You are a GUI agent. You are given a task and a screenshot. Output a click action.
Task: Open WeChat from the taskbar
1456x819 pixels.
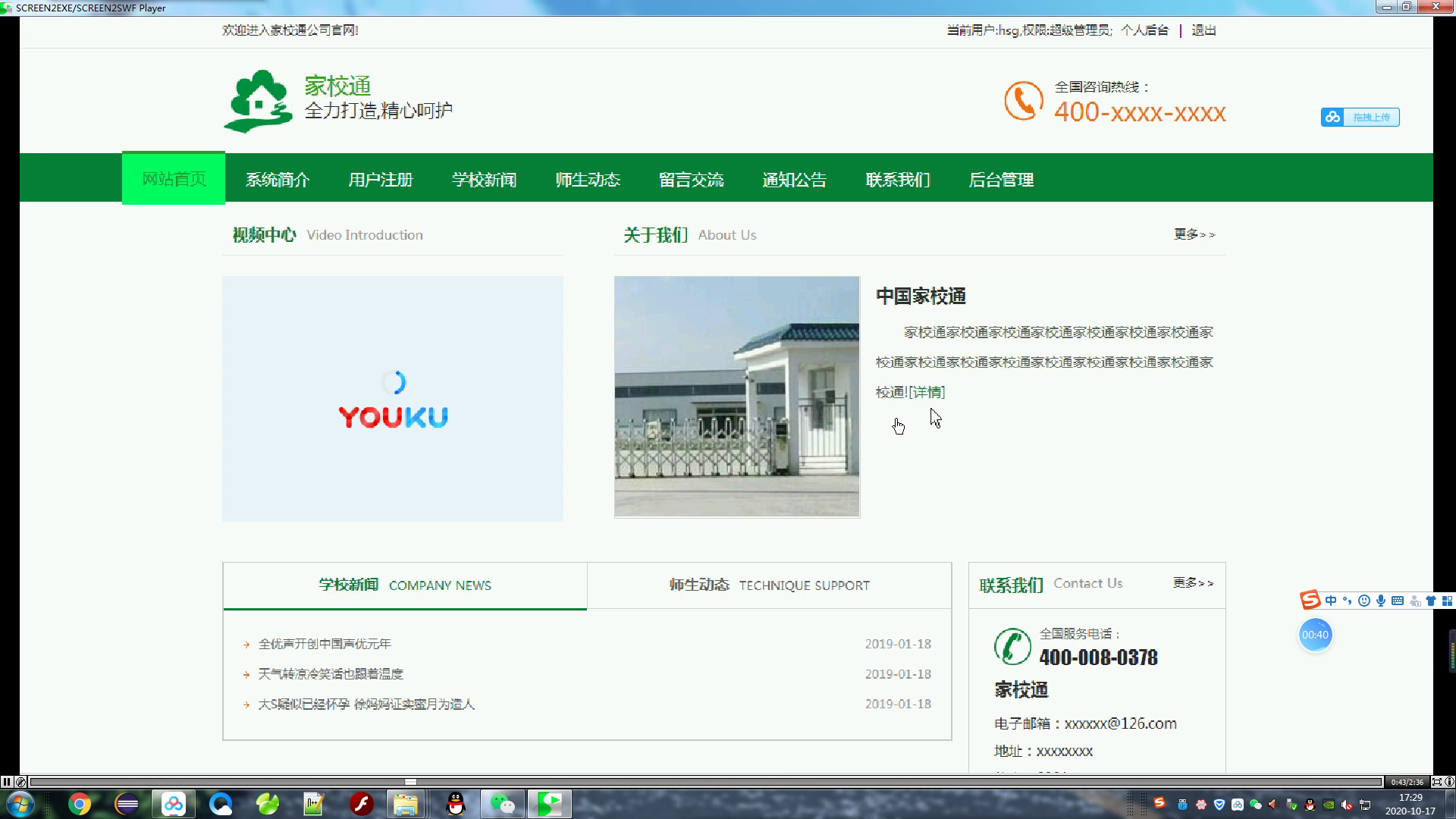[502, 804]
